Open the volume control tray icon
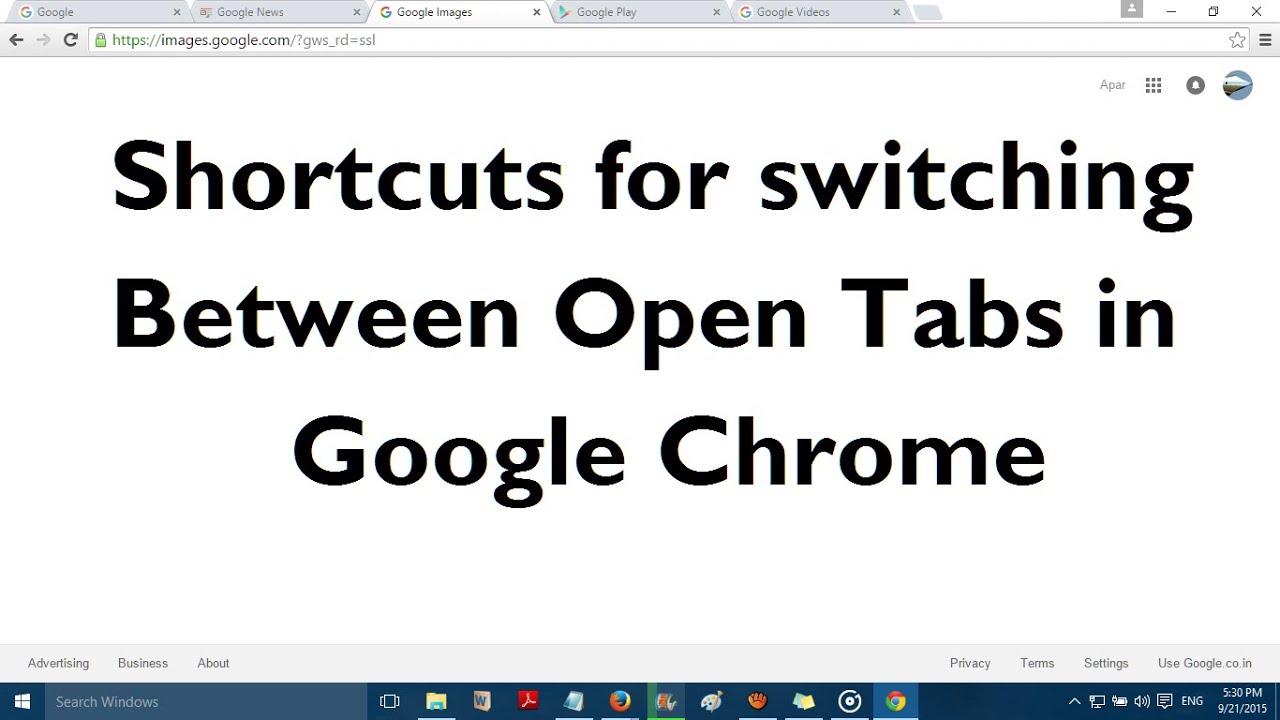Screen dimensions: 1280x720 click(1142, 702)
